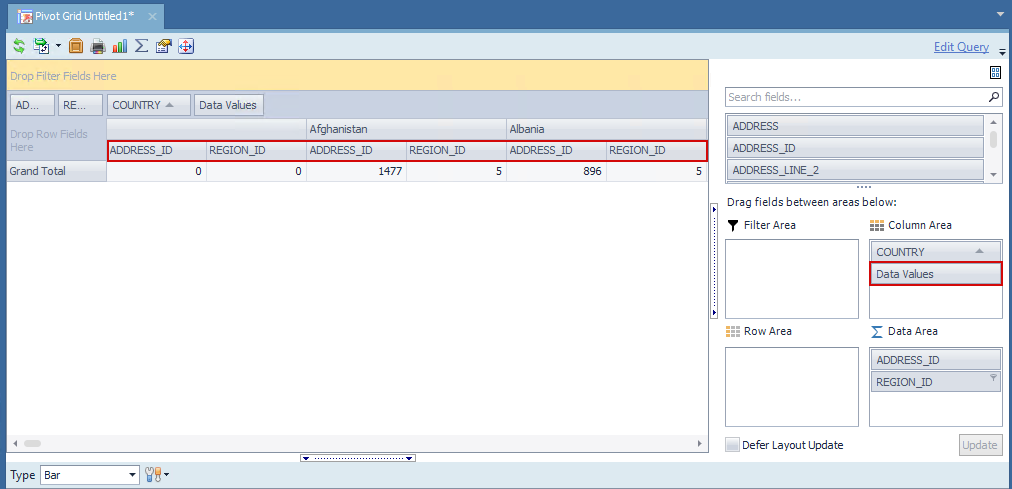
Task: Click the Drop Filter Fields Here area
Action: (358, 76)
